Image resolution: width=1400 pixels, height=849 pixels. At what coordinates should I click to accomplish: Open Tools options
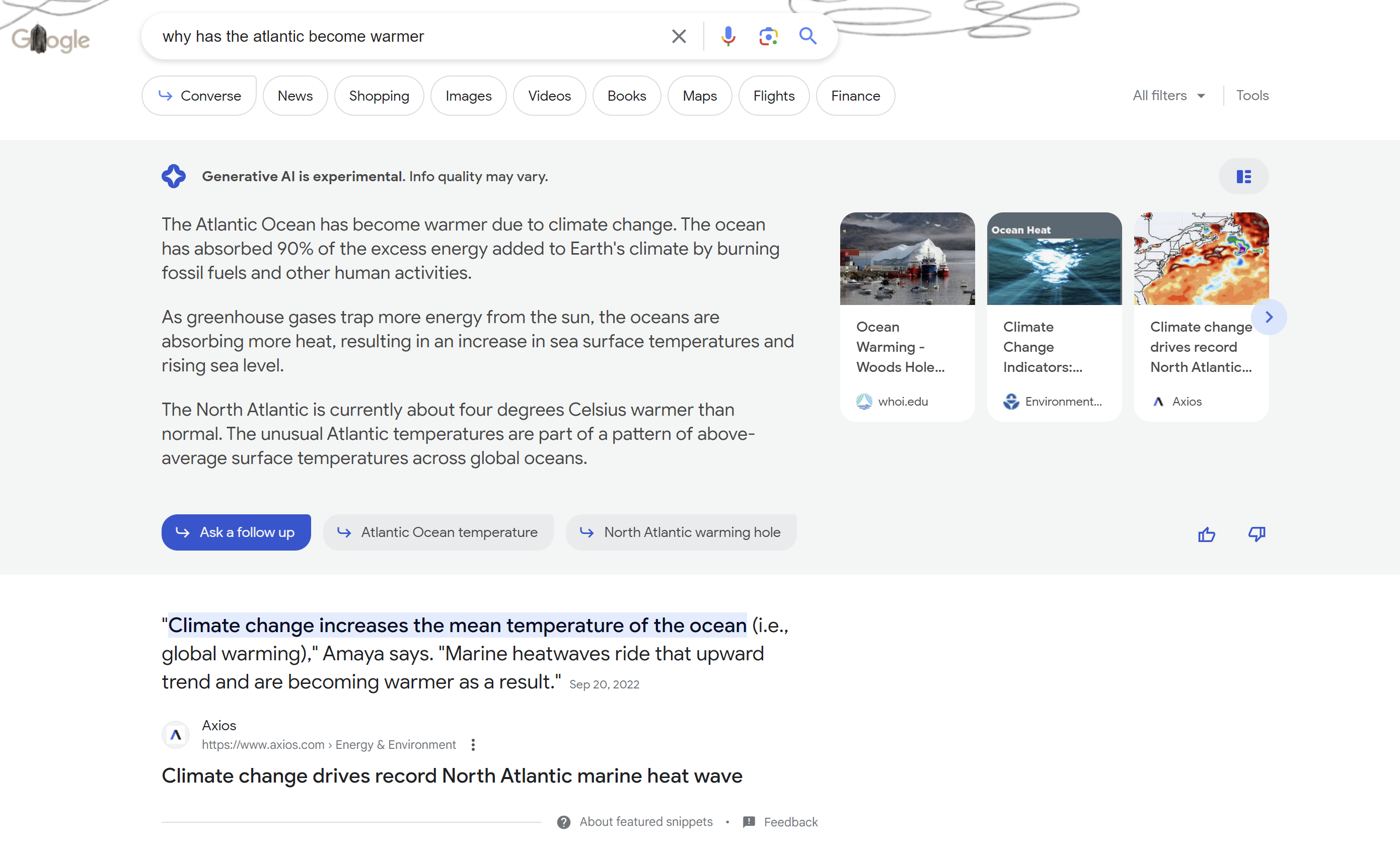[x=1252, y=96]
